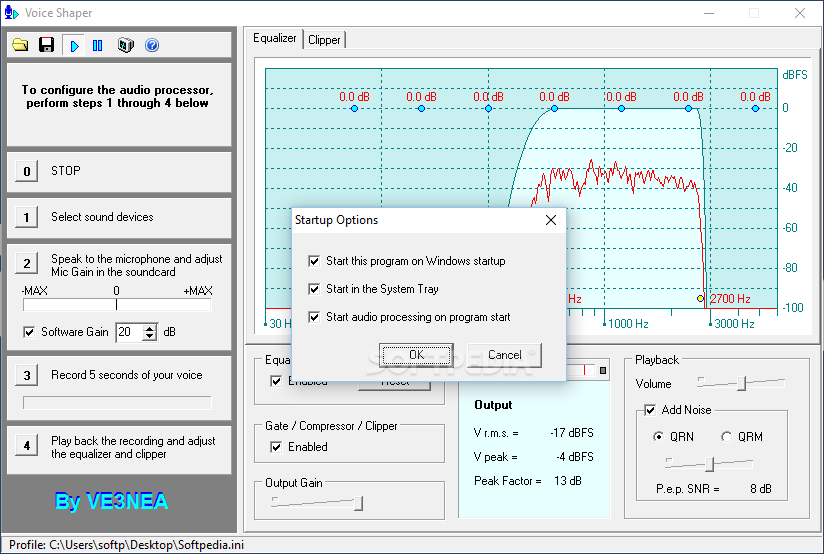Click the Output Gain slider handle
This screenshot has height=554, width=824.
(x=358, y=503)
